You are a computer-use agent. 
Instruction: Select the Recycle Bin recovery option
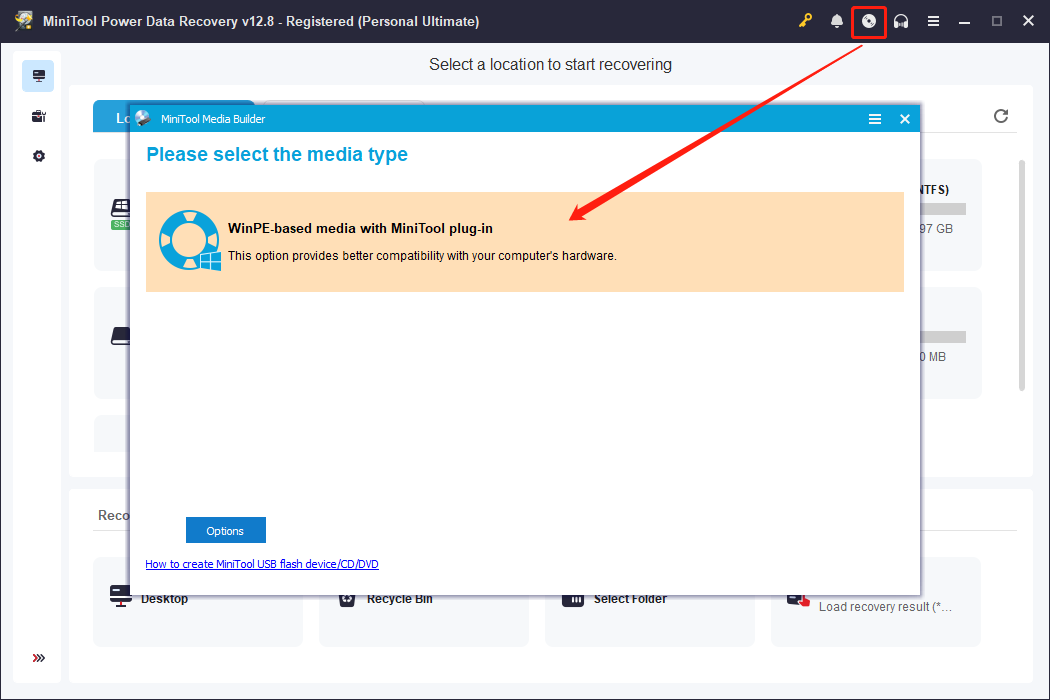(347, 597)
